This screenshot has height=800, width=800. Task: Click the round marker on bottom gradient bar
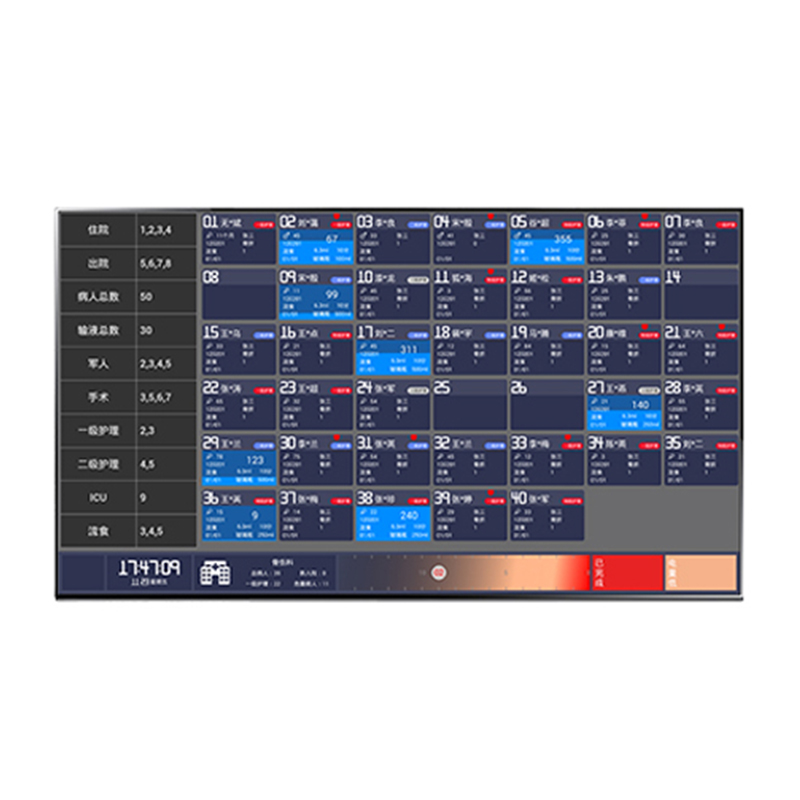coord(438,572)
